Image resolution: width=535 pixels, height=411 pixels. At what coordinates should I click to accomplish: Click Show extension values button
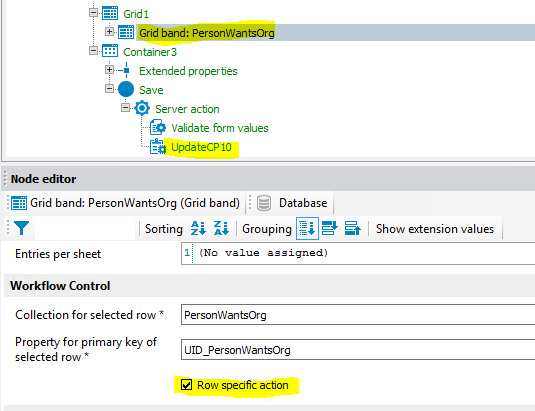click(435, 229)
